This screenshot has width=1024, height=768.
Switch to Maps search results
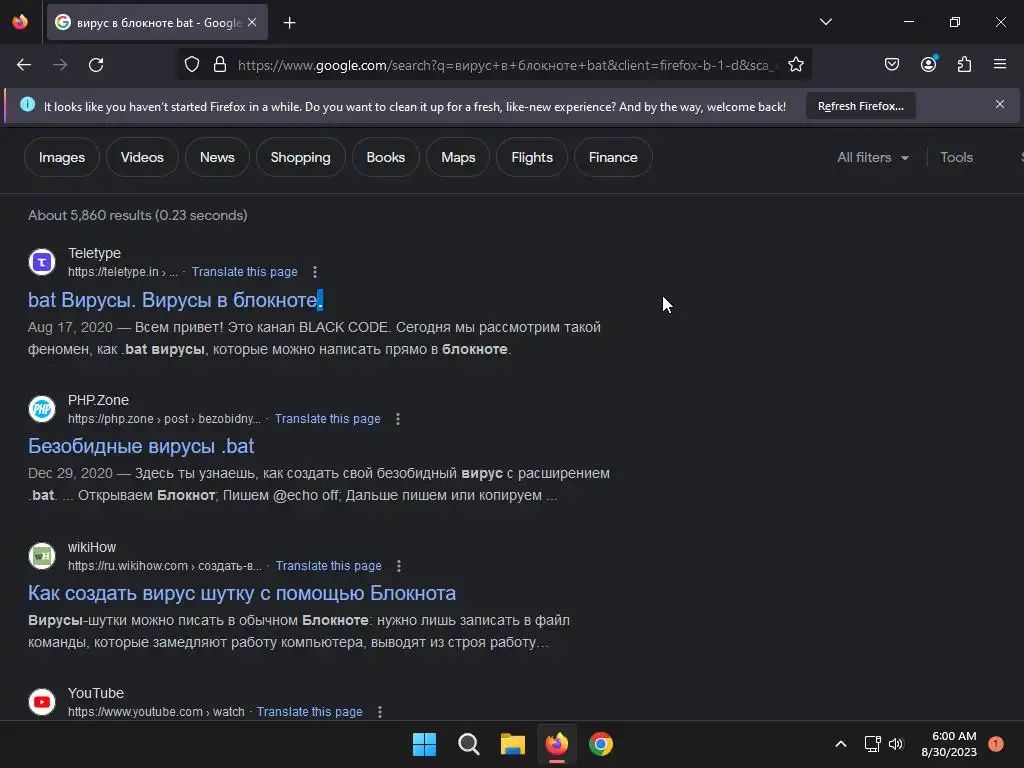(x=458, y=157)
